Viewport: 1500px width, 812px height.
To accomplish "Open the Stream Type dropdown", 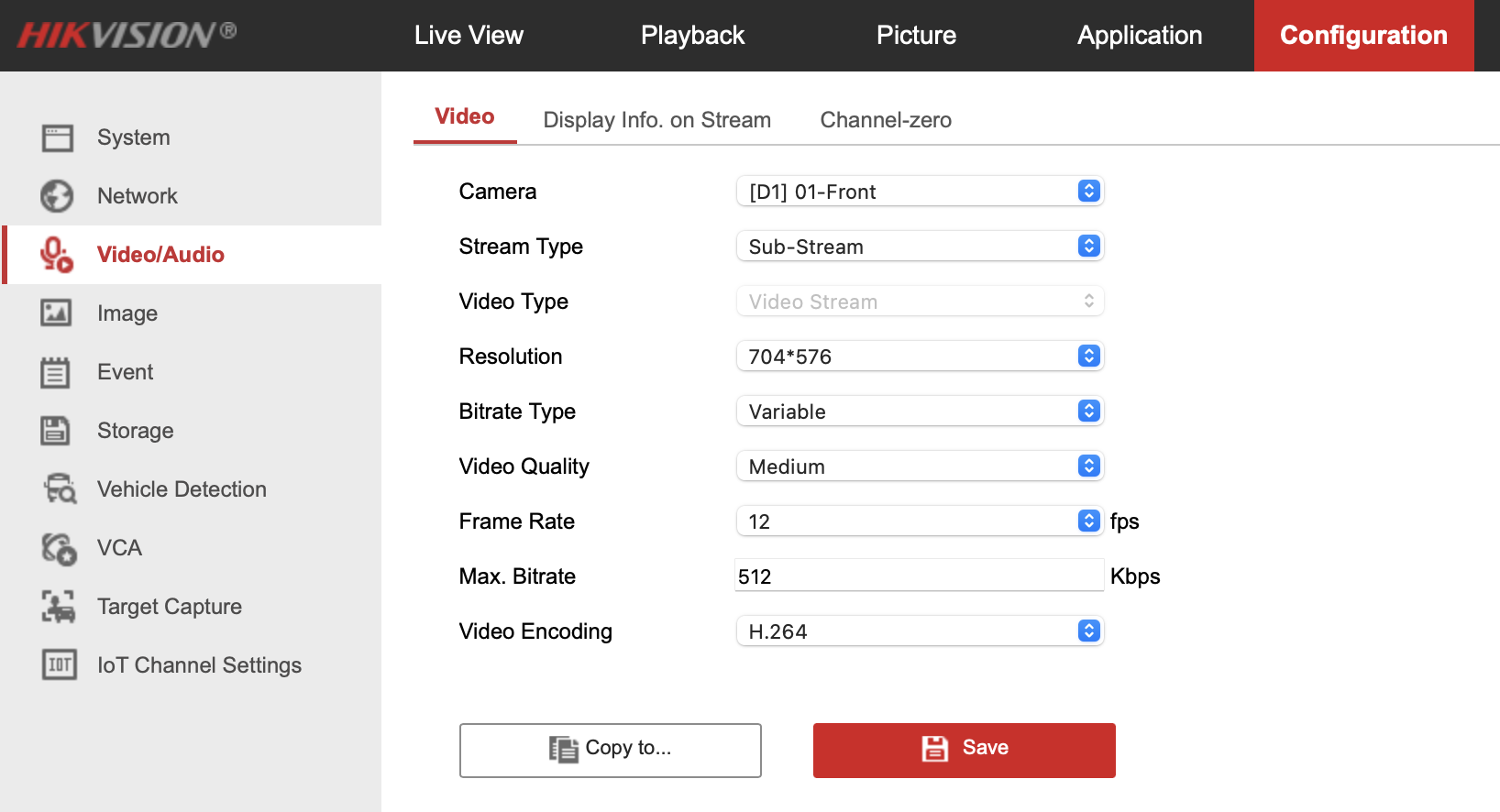I will (919, 247).
